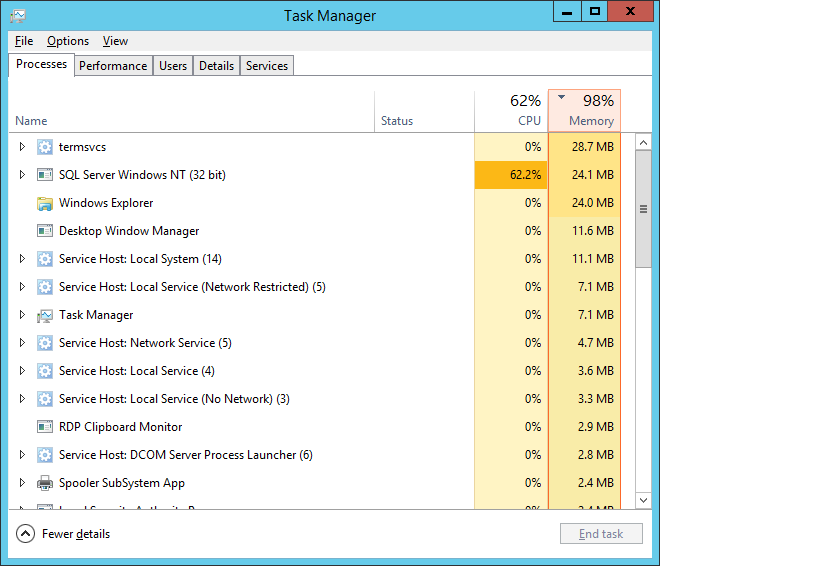
Task: Click the 4.7 MB memory value
Action: [x=595, y=343]
